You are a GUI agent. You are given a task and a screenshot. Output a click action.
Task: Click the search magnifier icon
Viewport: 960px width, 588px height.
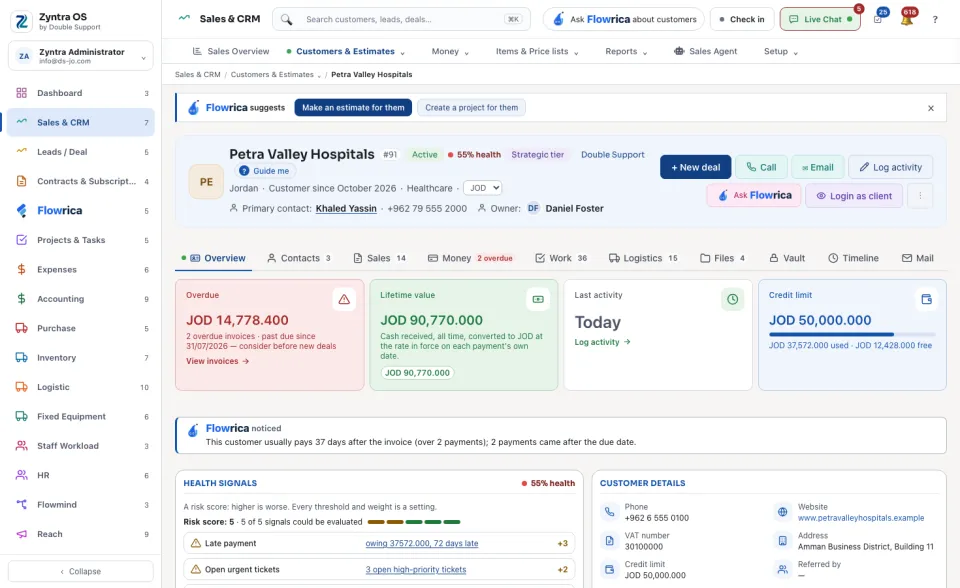pos(287,20)
